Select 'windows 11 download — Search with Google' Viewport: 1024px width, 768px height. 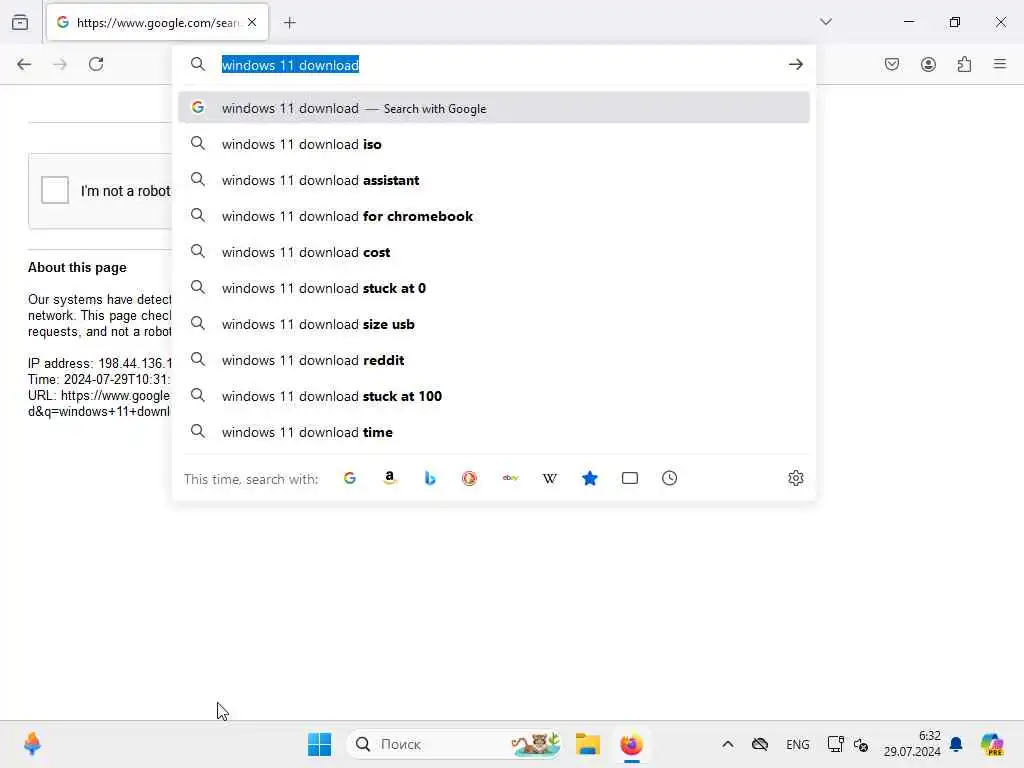[x=494, y=108]
